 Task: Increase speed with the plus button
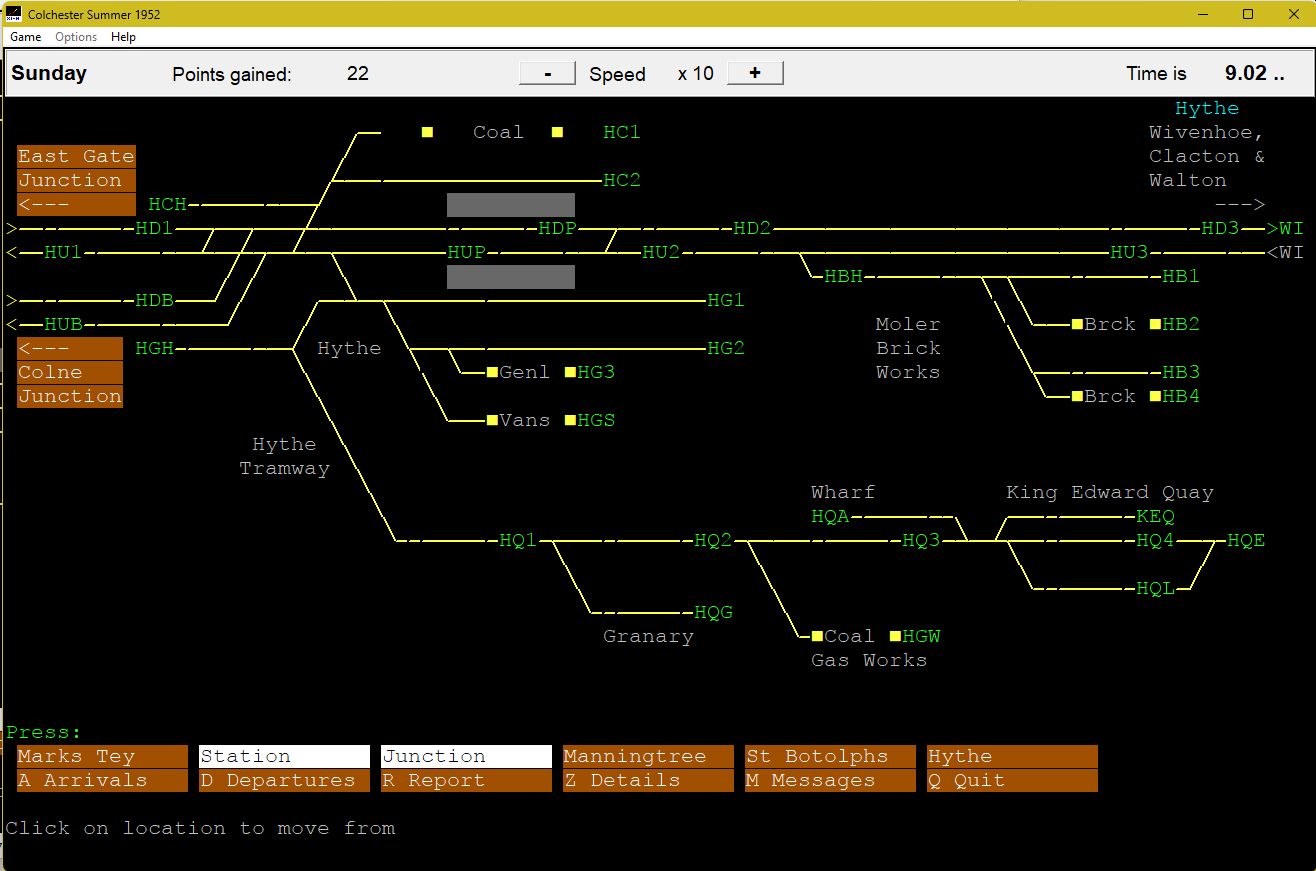coord(755,73)
